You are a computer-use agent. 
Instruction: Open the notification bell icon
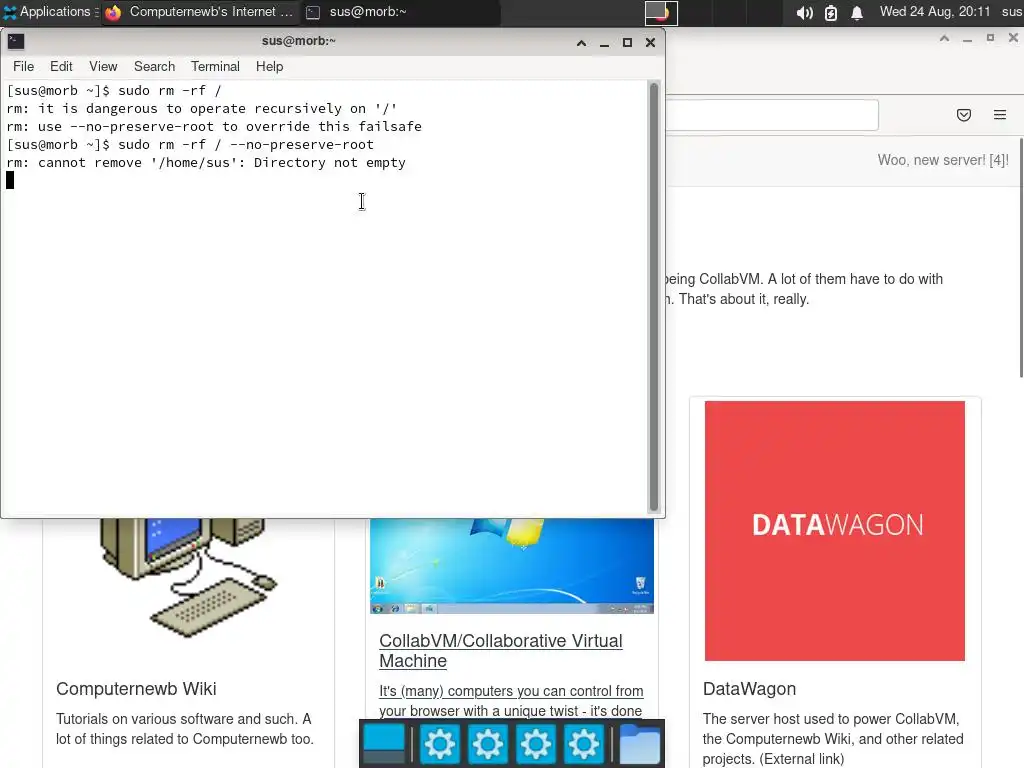pos(857,12)
